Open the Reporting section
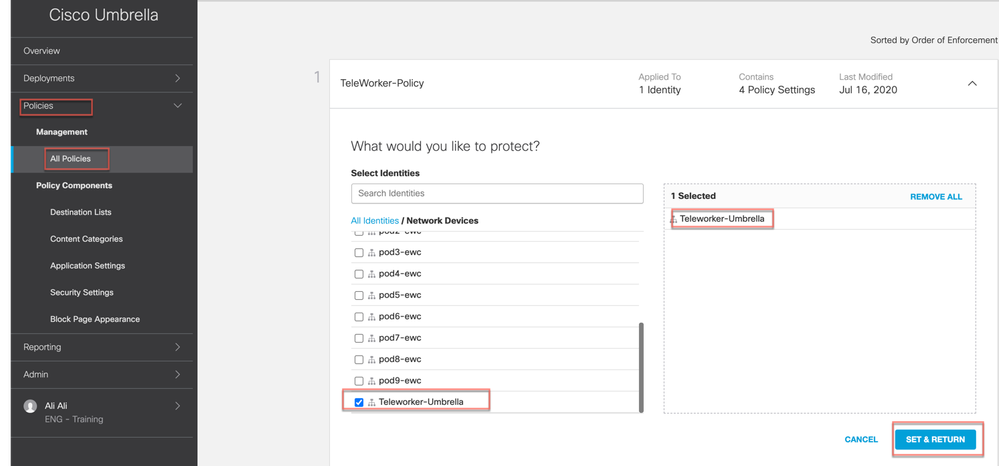This screenshot has width=999, height=466. point(42,347)
